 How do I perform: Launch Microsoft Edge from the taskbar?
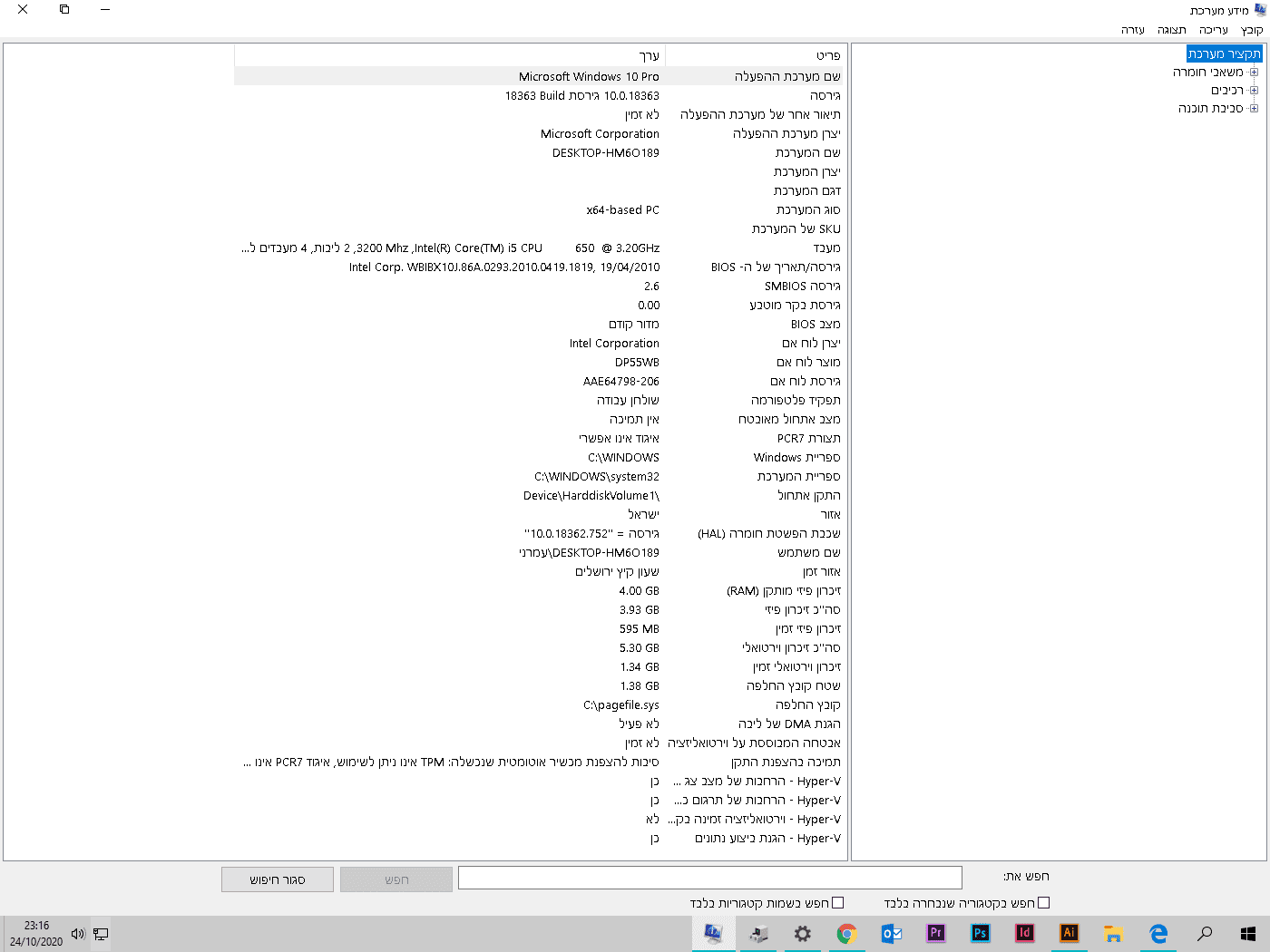(x=1158, y=933)
